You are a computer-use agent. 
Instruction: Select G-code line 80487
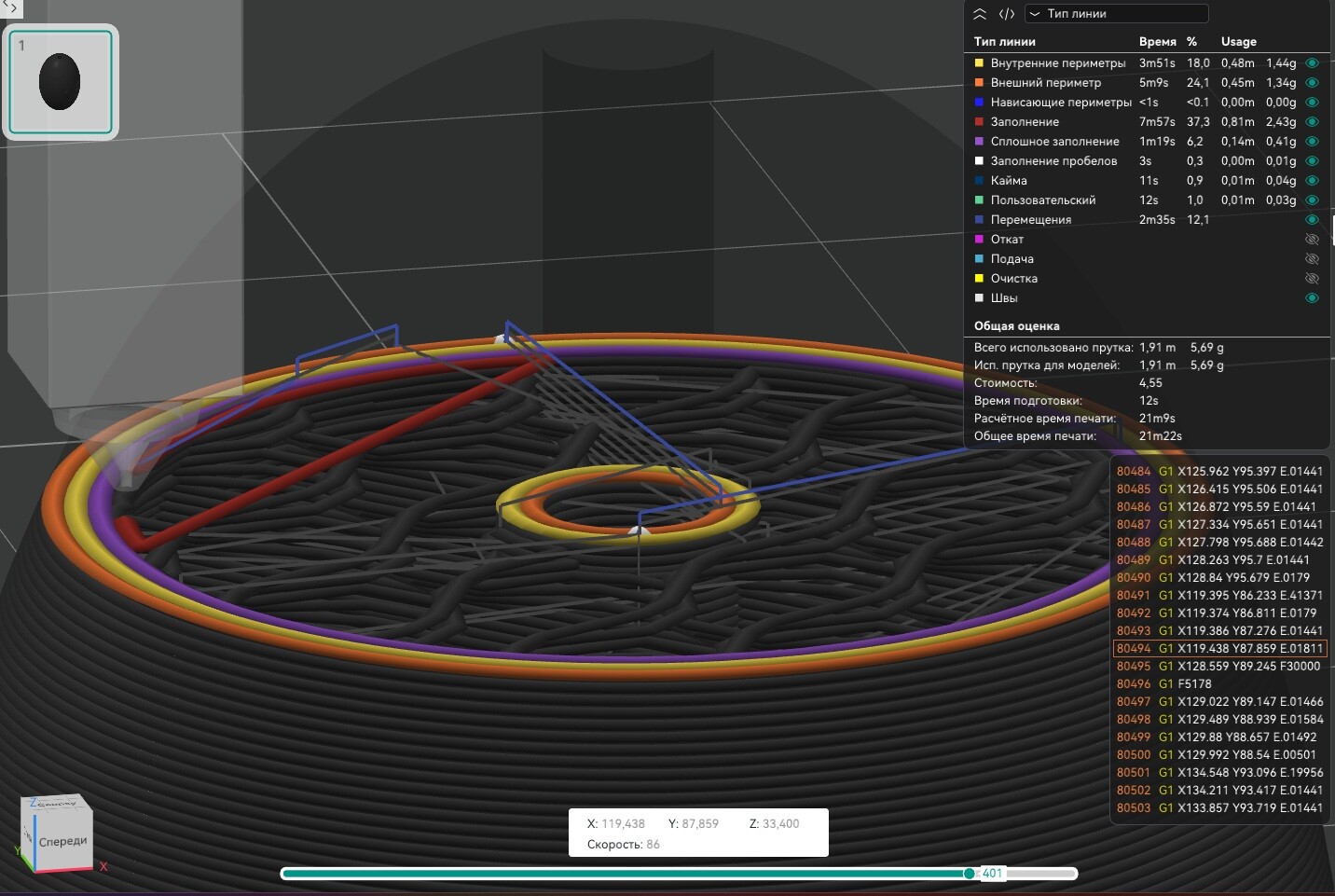1219,525
